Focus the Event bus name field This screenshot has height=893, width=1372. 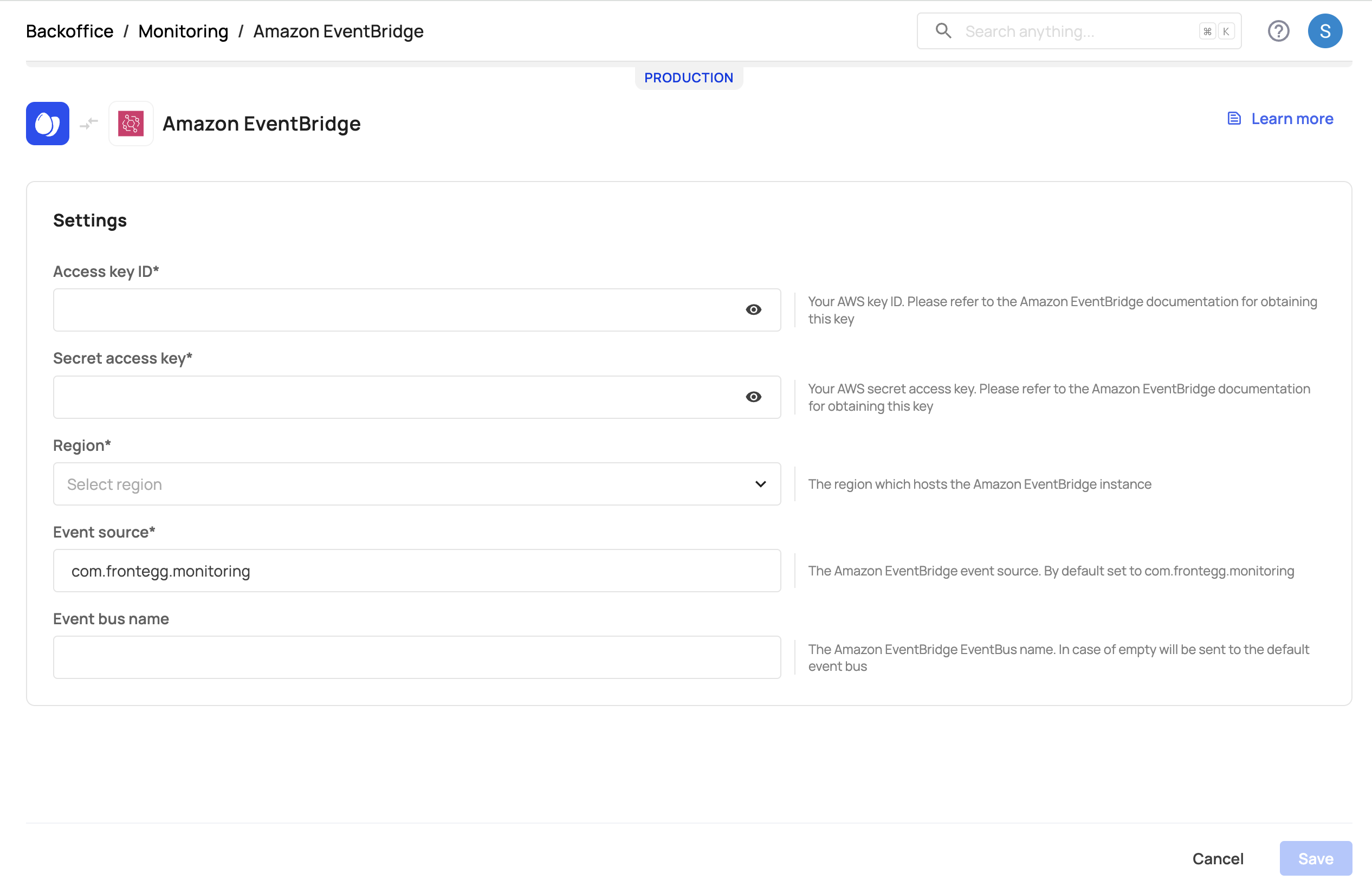pyautogui.click(x=416, y=657)
